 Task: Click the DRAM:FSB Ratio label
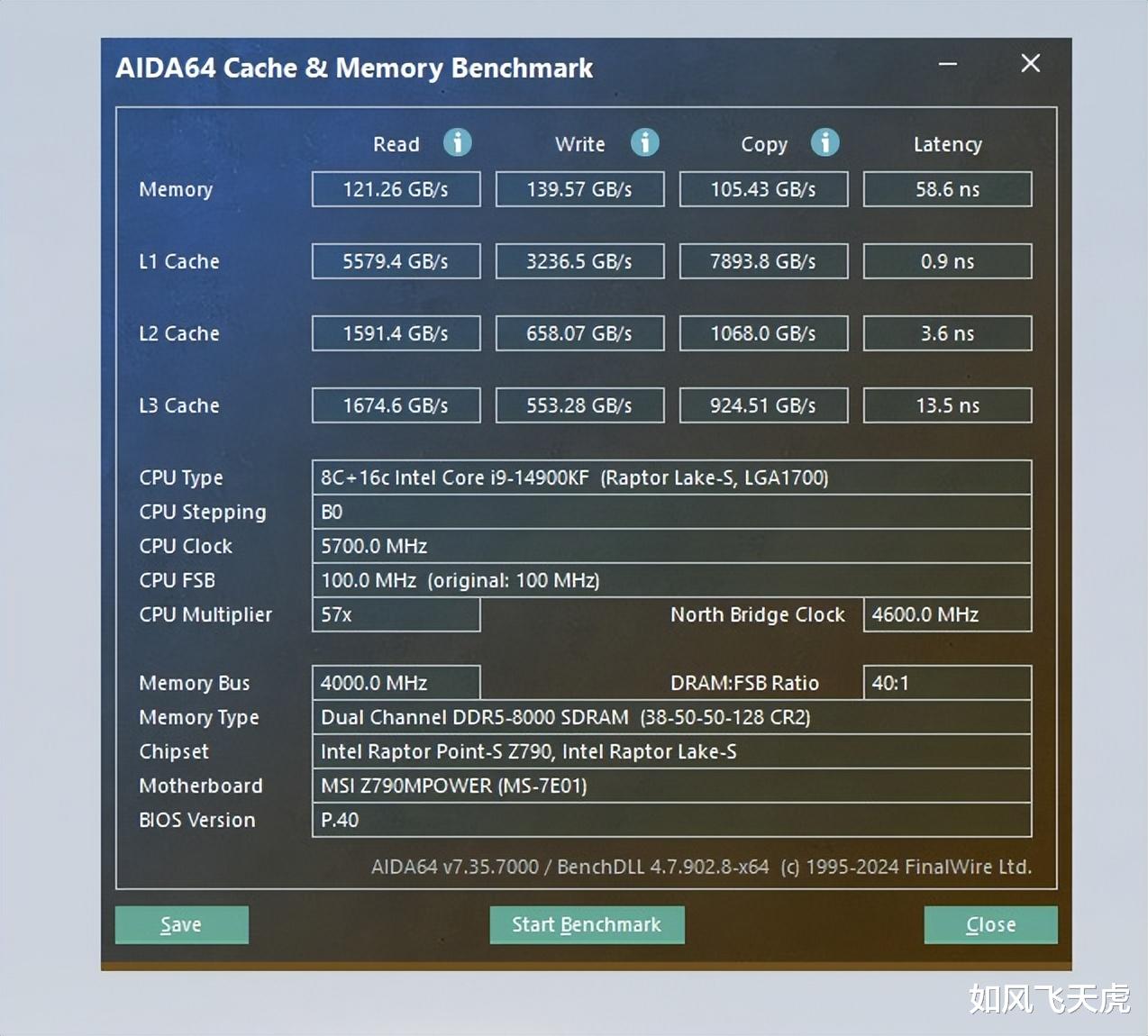[x=745, y=683]
